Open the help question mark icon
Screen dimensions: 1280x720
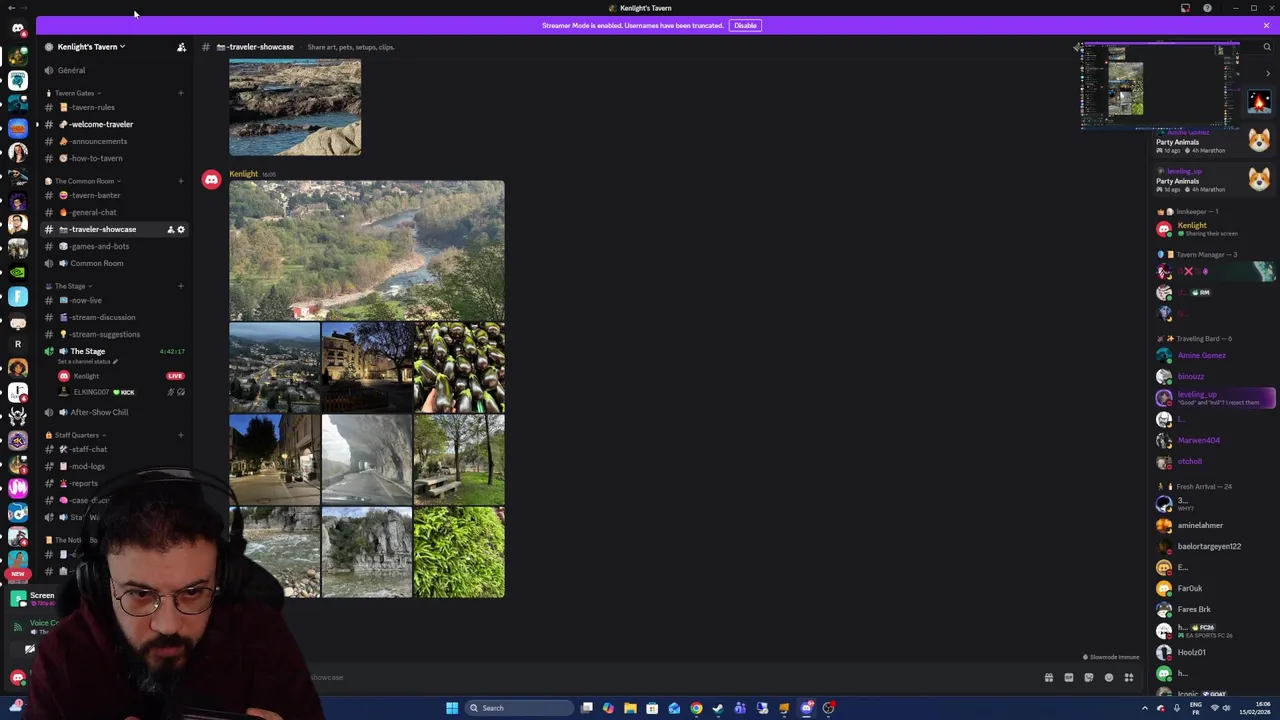[1207, 8]
